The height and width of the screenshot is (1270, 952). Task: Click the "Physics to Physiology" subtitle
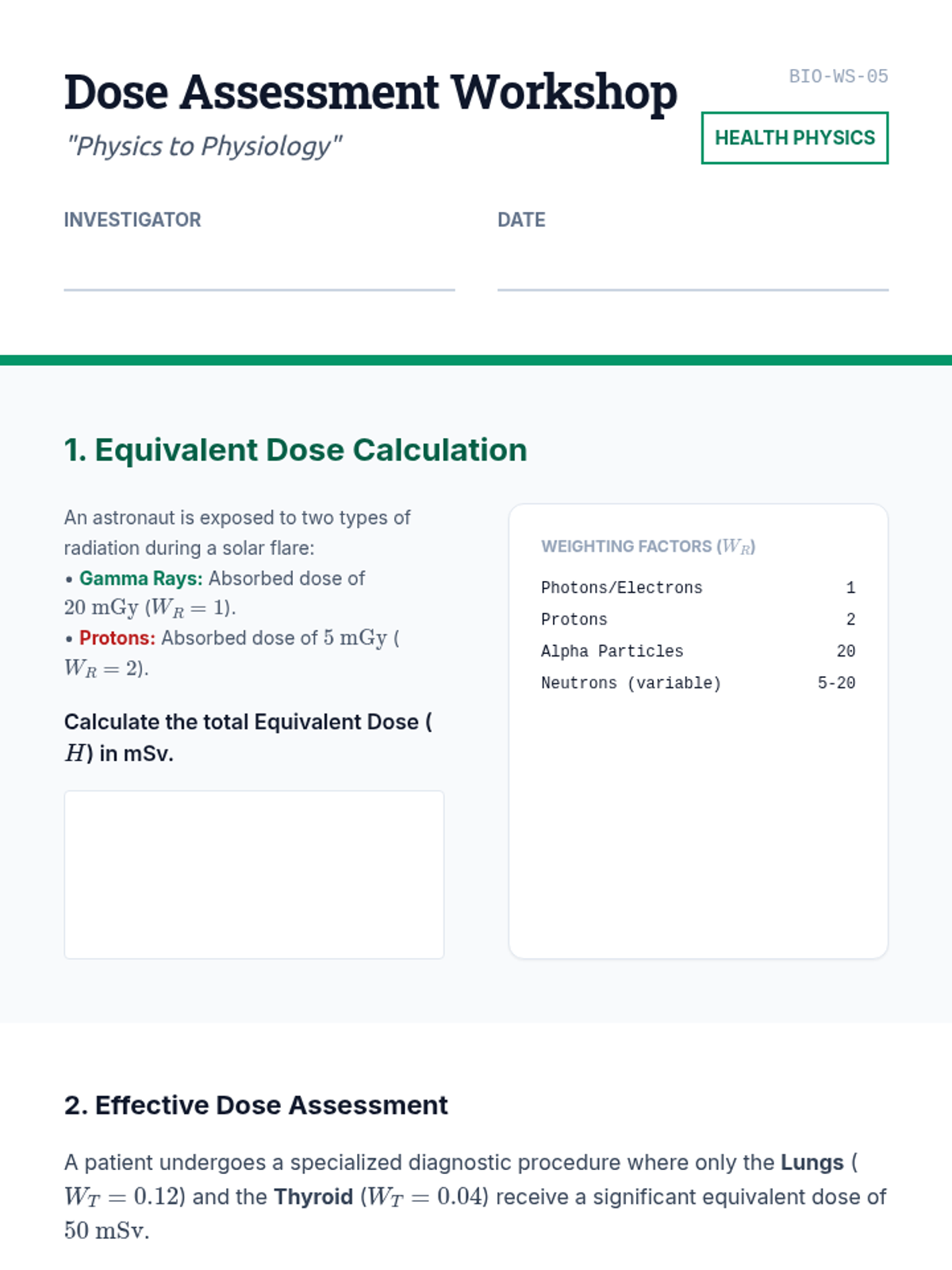pos(204,146)
